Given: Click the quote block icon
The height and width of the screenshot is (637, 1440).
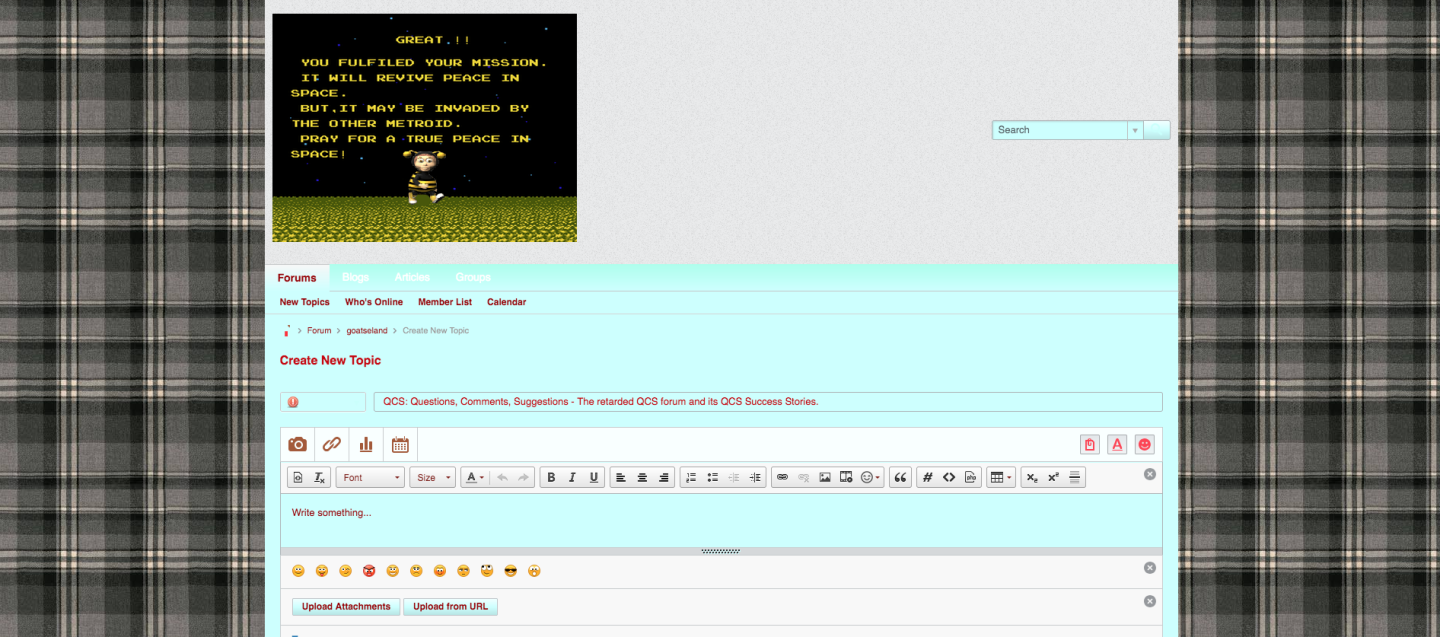Looking at the screenshot, I should coord(900,478).
